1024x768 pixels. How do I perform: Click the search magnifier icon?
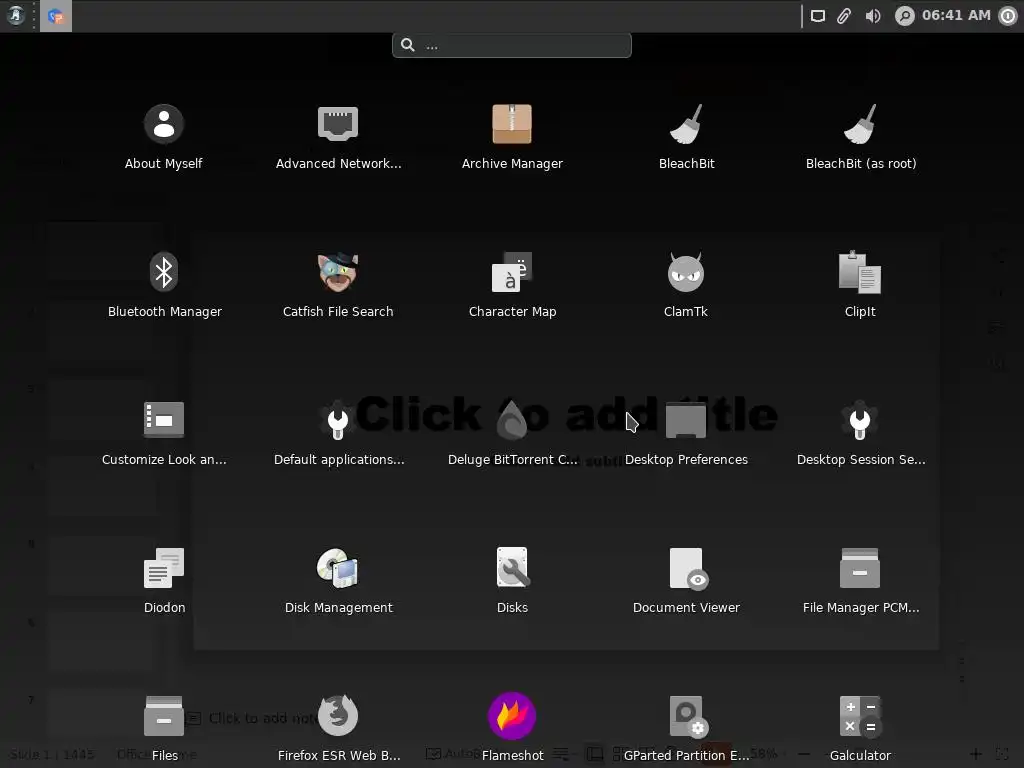click(408, 45)
